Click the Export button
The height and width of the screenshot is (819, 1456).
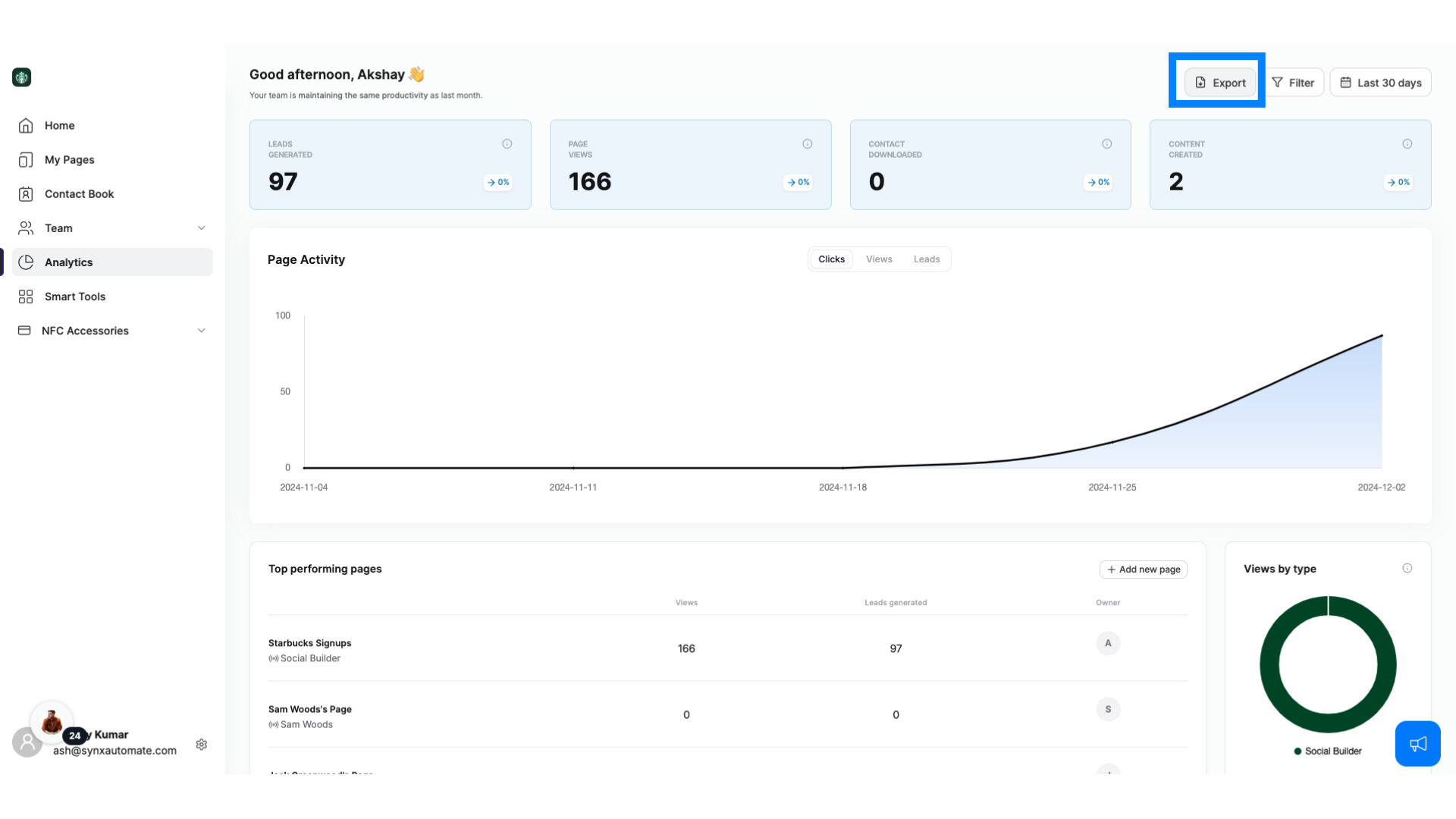click(1219, 82)
